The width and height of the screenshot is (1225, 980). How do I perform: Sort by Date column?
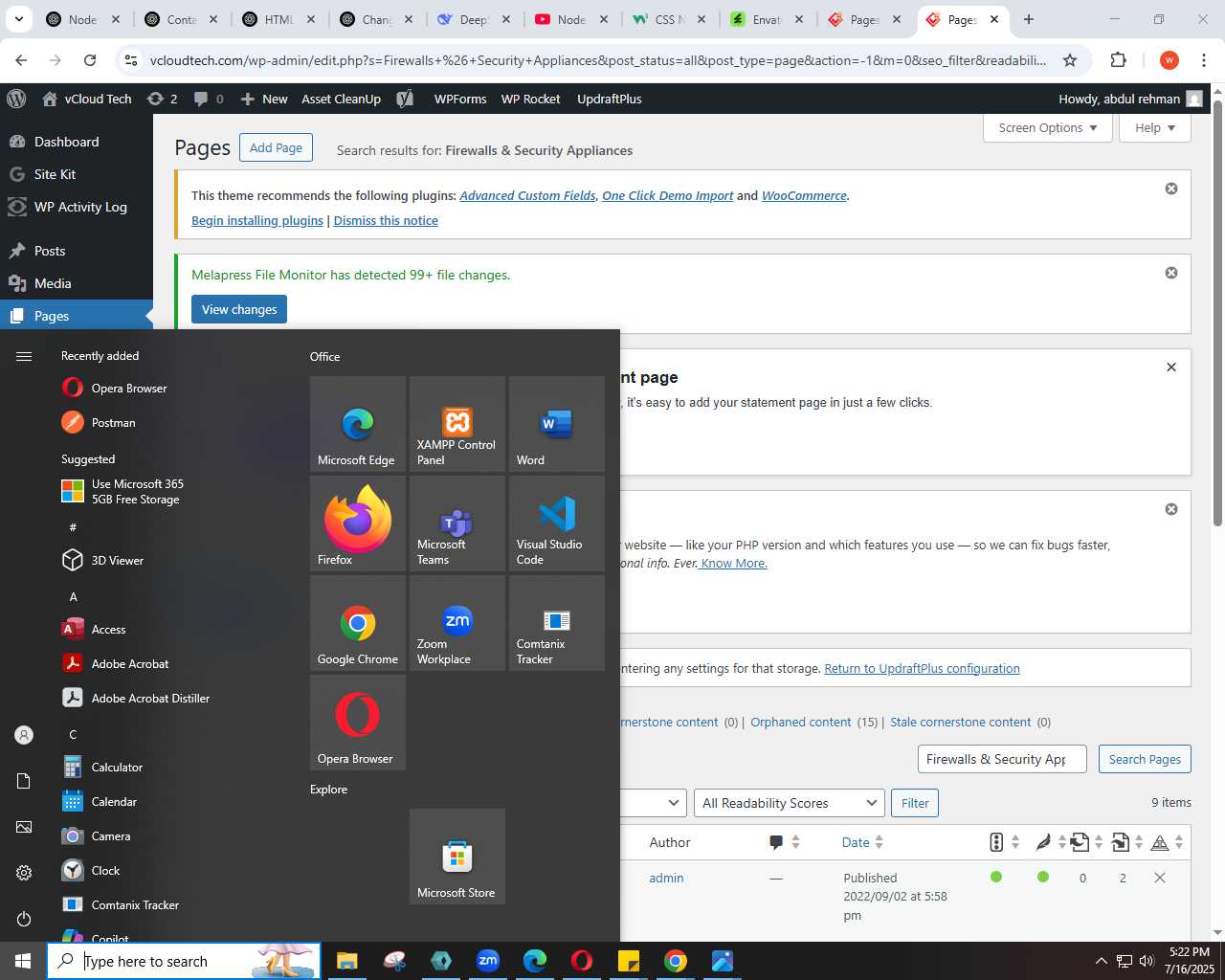click(x=862, y=842)
